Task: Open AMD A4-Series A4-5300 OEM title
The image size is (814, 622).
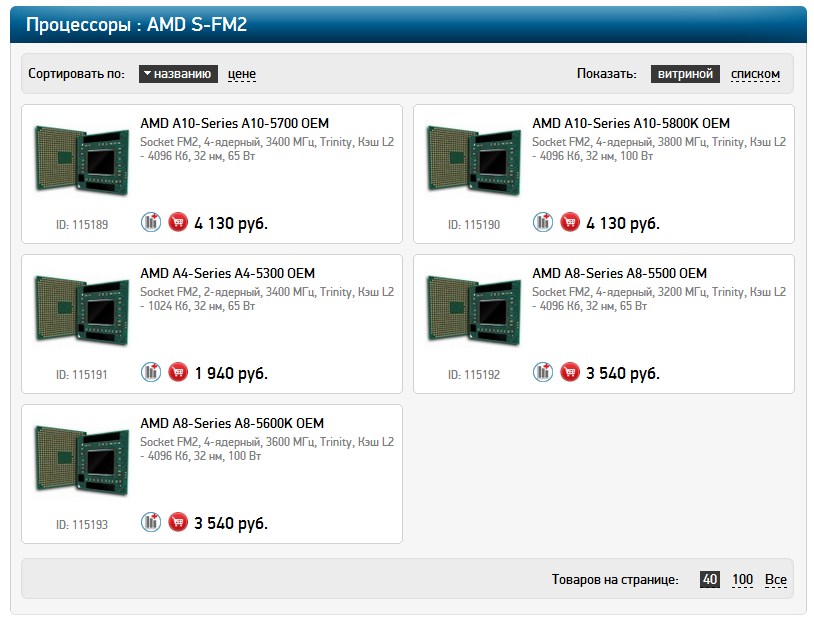Action: 227,273
